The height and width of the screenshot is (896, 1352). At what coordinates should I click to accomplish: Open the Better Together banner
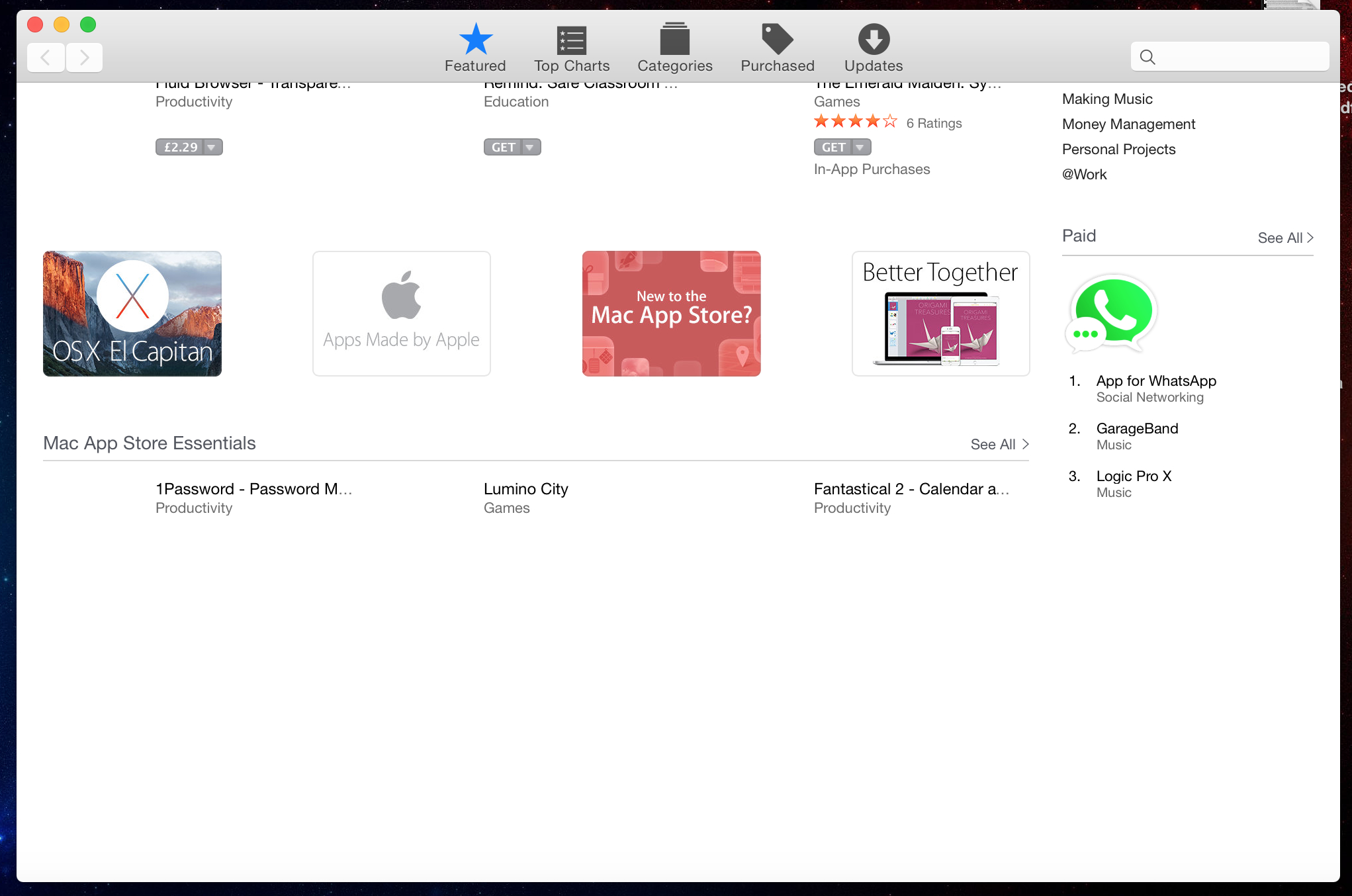pyautogui.click(x=940, y=314)
